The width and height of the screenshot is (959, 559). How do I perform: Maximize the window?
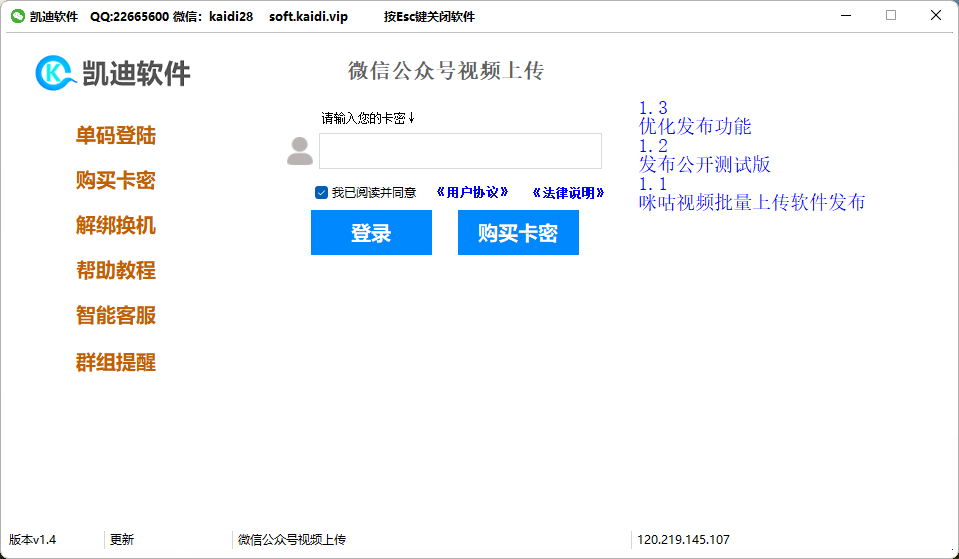pos(891,15)
